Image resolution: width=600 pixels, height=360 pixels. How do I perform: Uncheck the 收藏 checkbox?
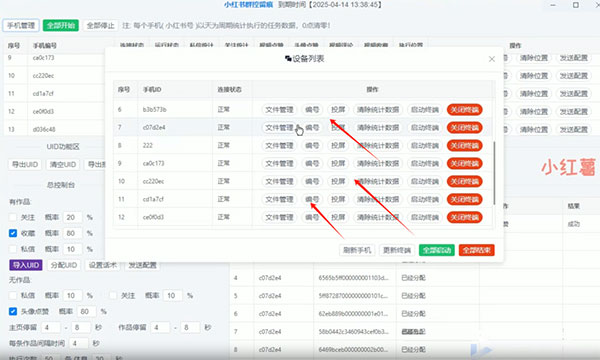pos(13,233)
